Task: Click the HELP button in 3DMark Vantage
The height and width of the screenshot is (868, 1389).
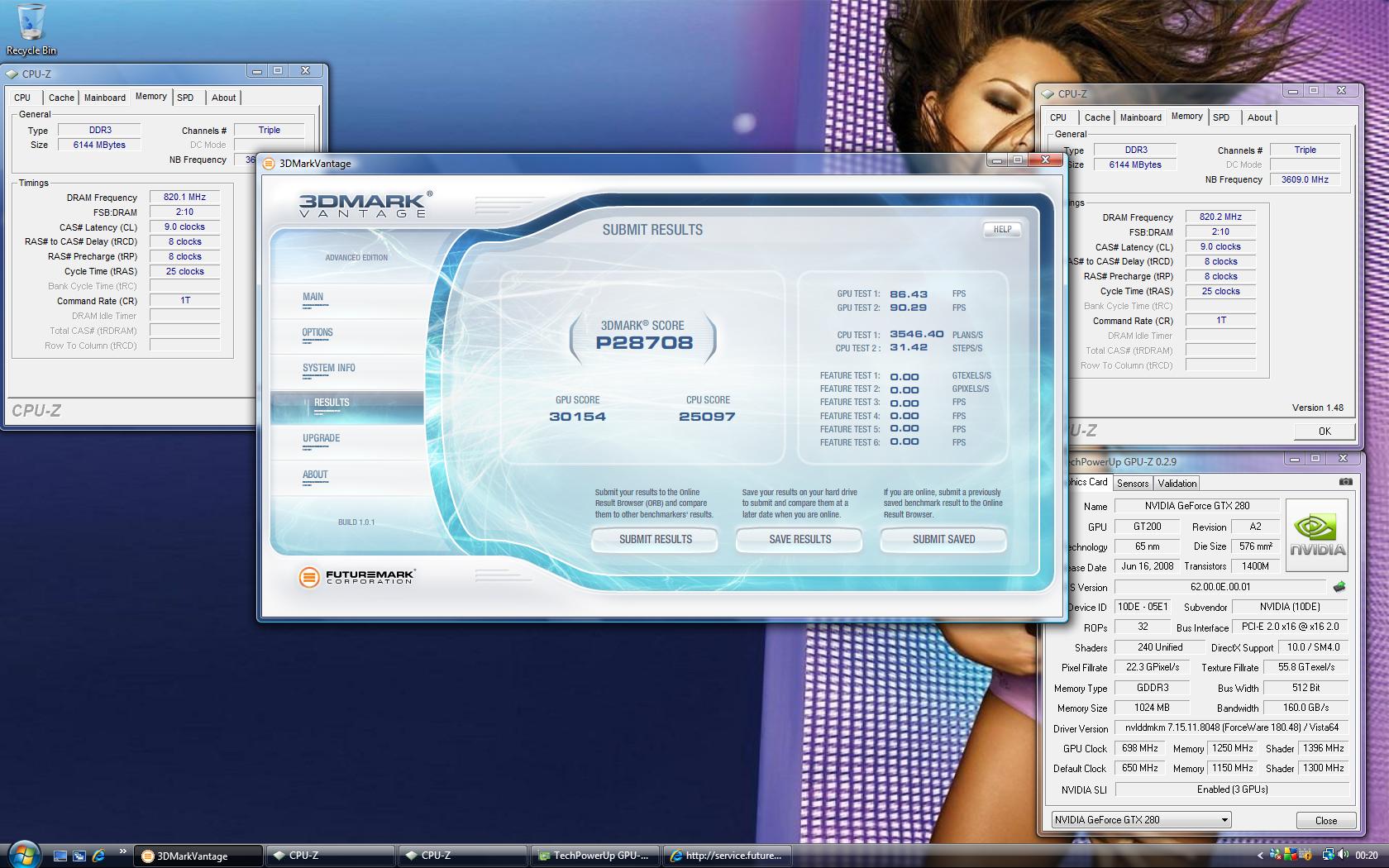Action: coord(1002,229)
